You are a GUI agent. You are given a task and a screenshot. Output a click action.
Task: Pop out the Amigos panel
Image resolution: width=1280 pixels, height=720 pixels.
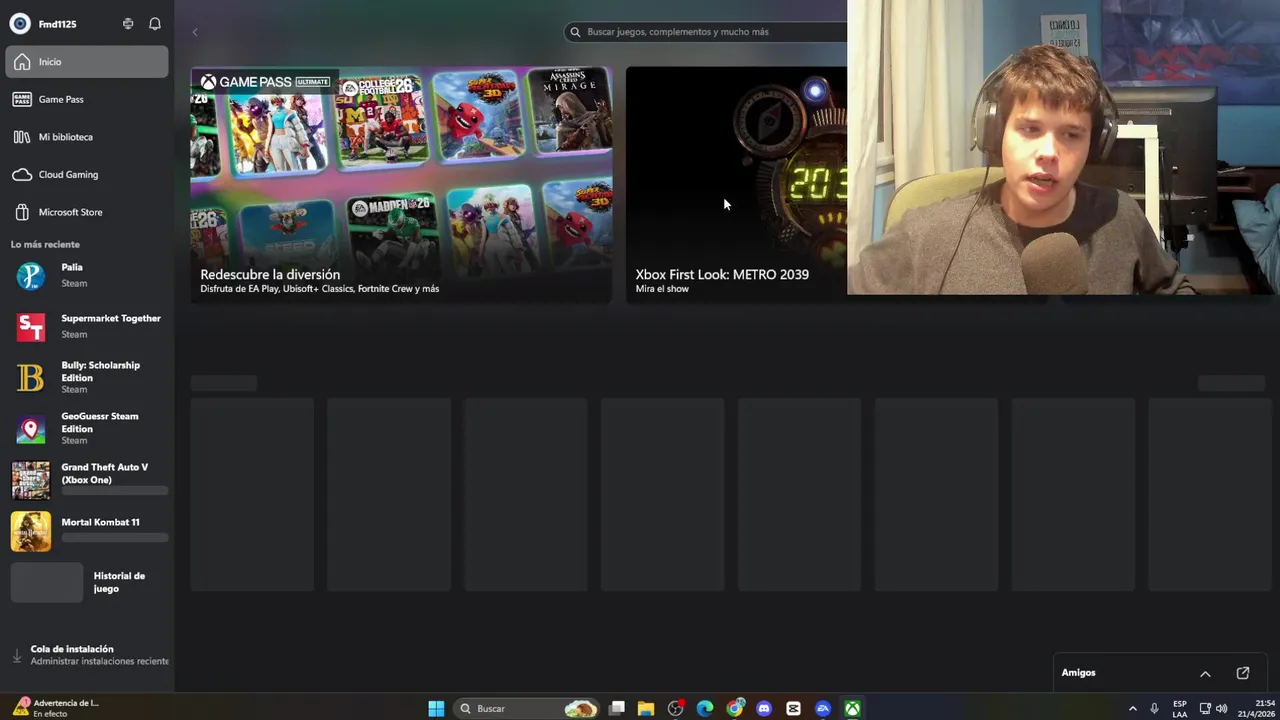[x=1243, y=673]
